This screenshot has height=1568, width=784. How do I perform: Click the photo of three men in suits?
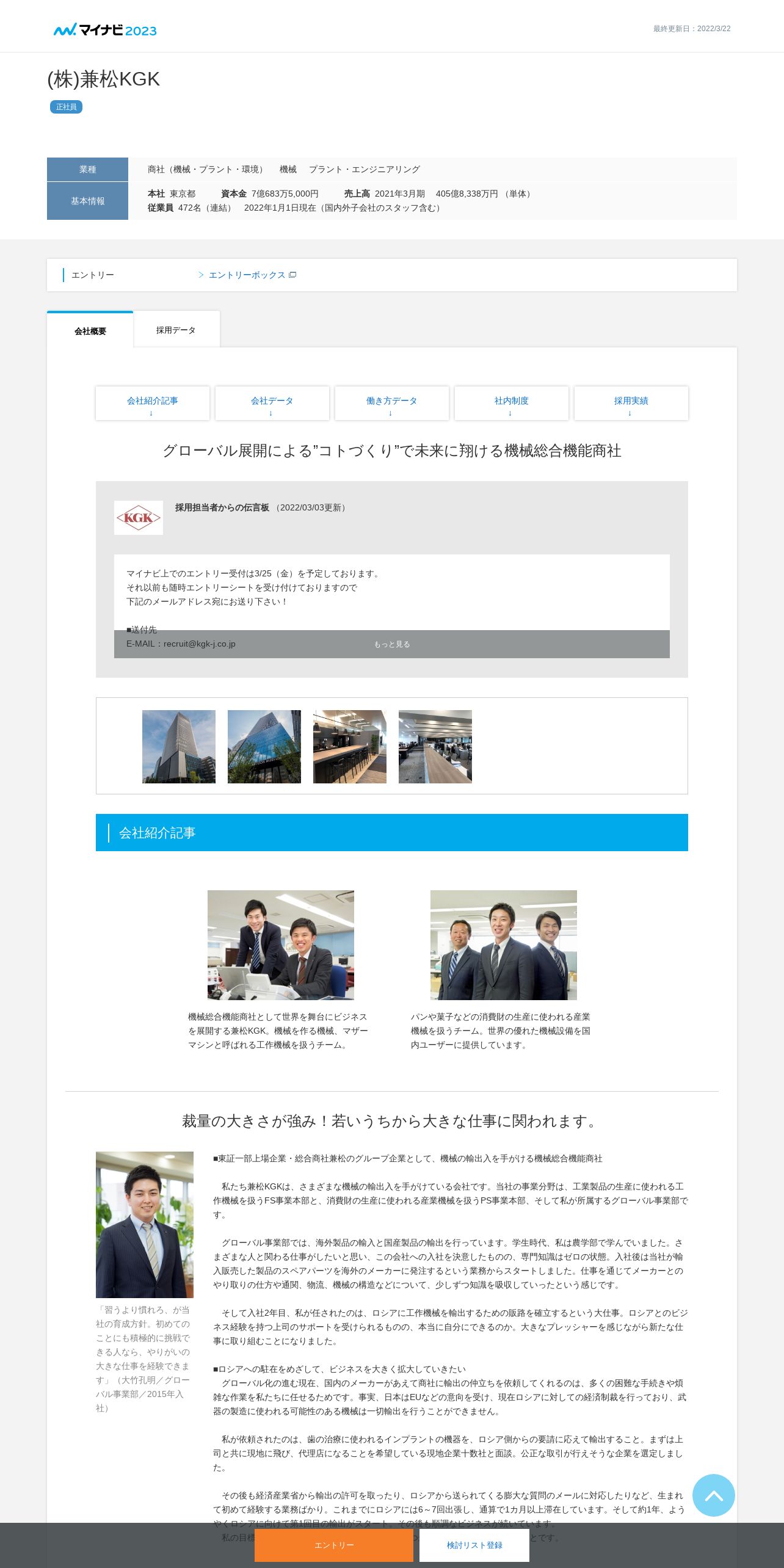[x=504, y=945]
